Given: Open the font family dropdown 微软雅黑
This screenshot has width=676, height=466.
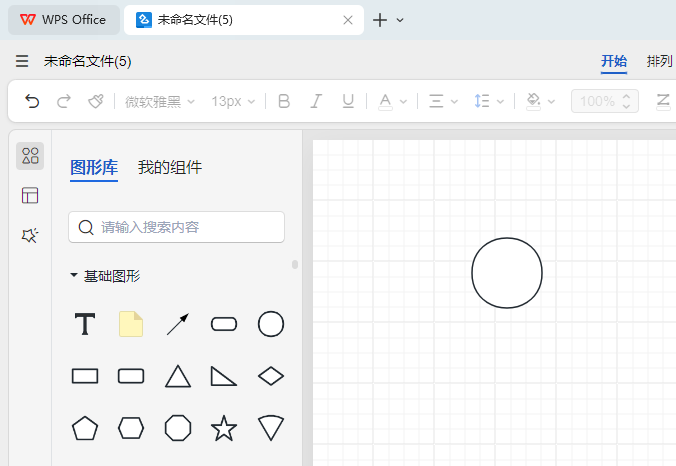Looking at the screenshot, I should coord(160,102).
